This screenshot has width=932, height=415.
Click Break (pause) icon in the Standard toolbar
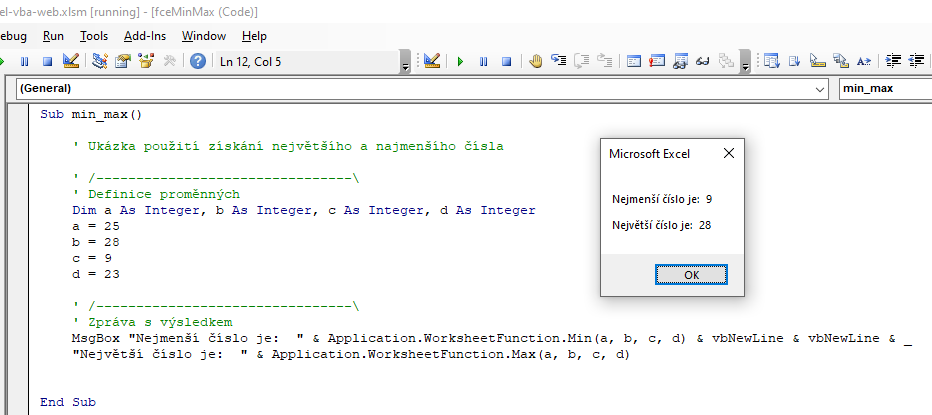(x=24, y=61)
